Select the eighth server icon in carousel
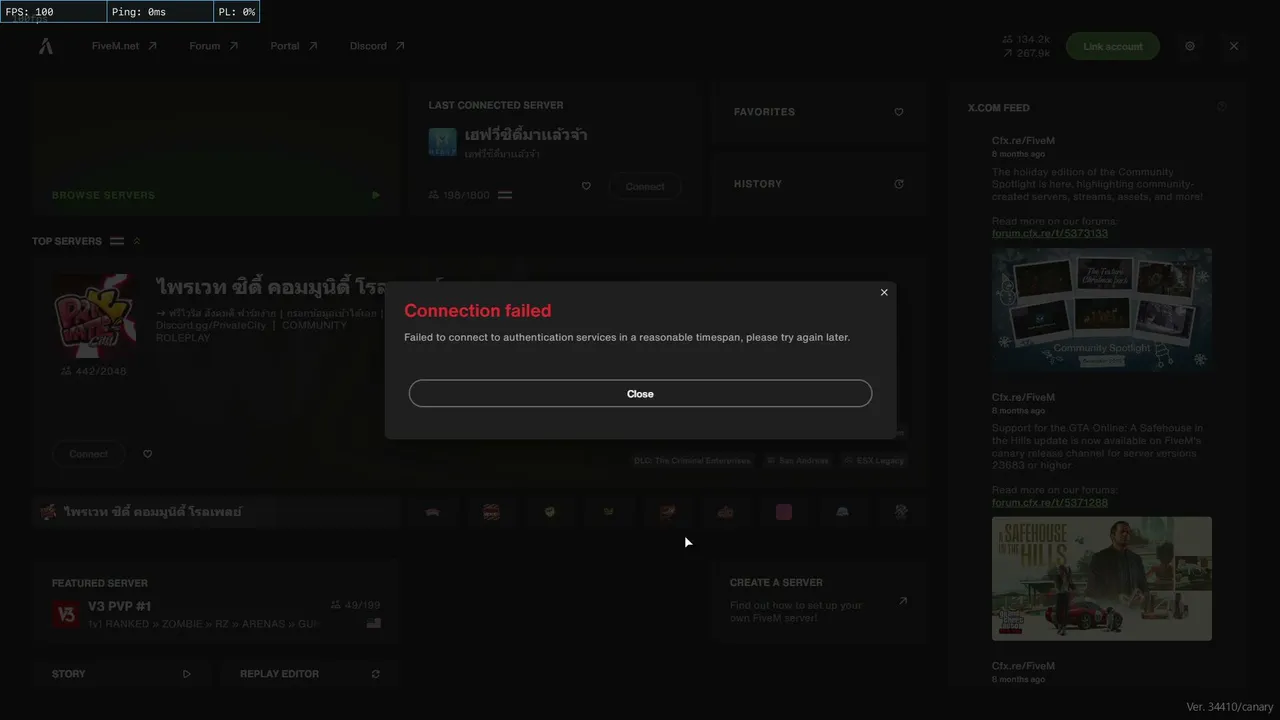Screen dimensions: 1280x720 (842, 512)
